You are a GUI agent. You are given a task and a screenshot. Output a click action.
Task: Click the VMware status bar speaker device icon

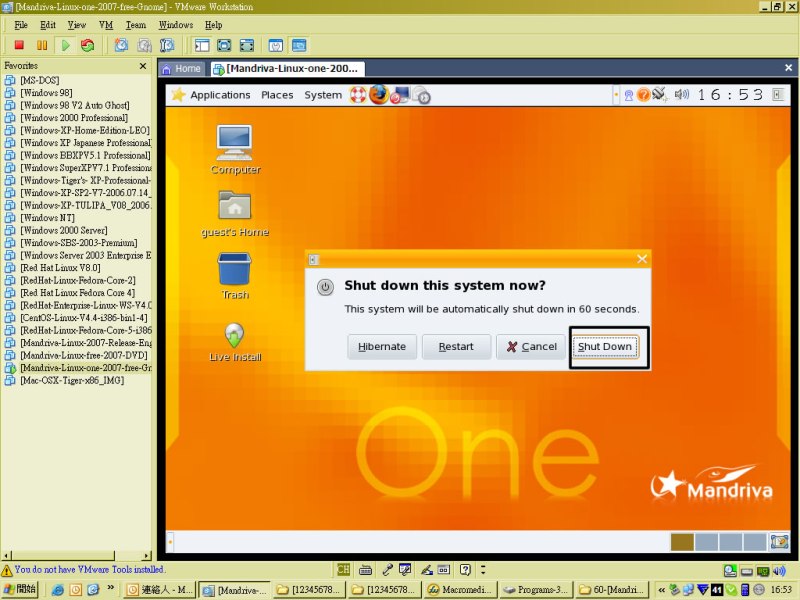click(x=779, y=570)
